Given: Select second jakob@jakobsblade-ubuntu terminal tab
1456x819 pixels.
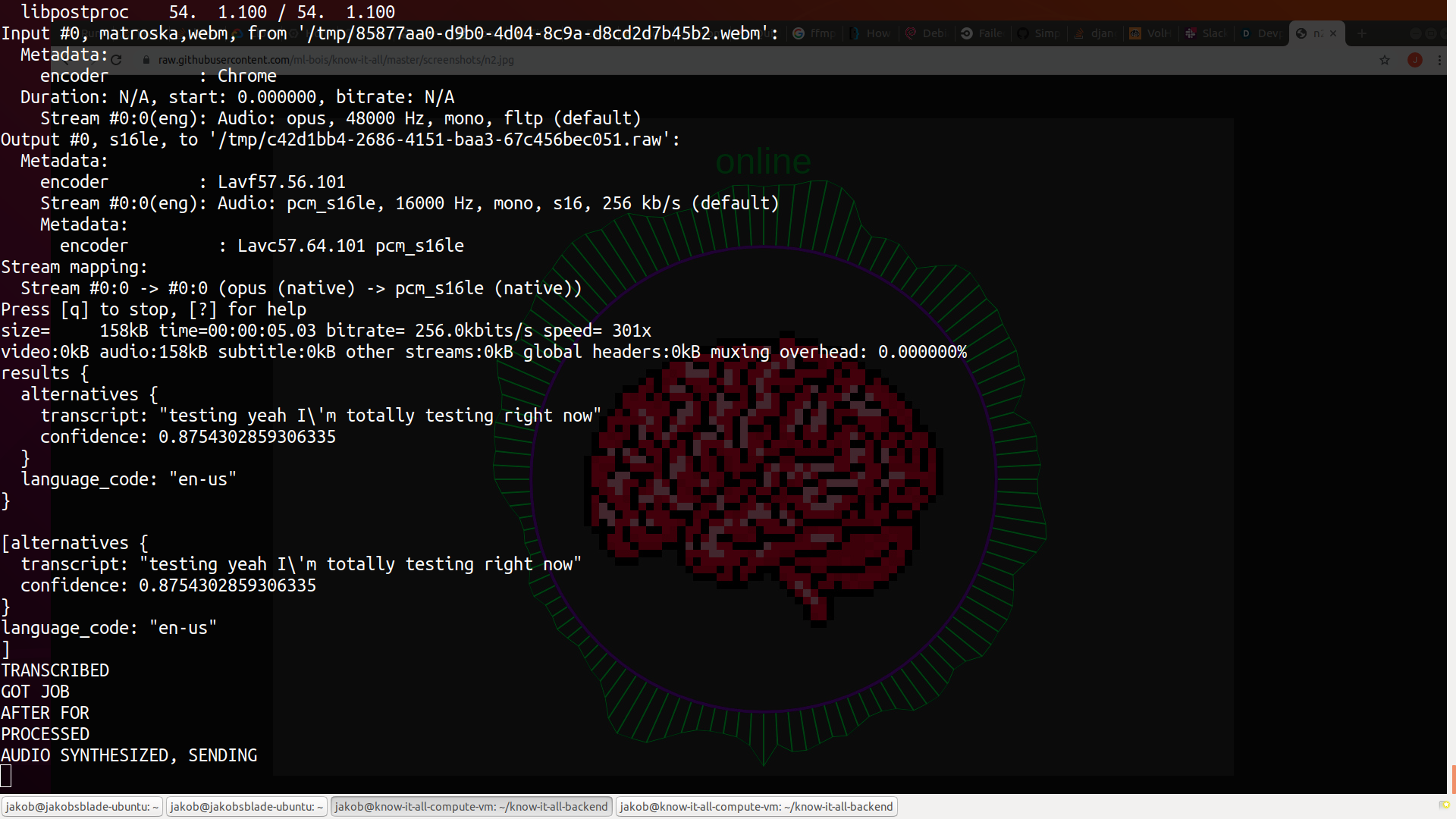Looking at the screenshot, I should [x=246, y=806].
